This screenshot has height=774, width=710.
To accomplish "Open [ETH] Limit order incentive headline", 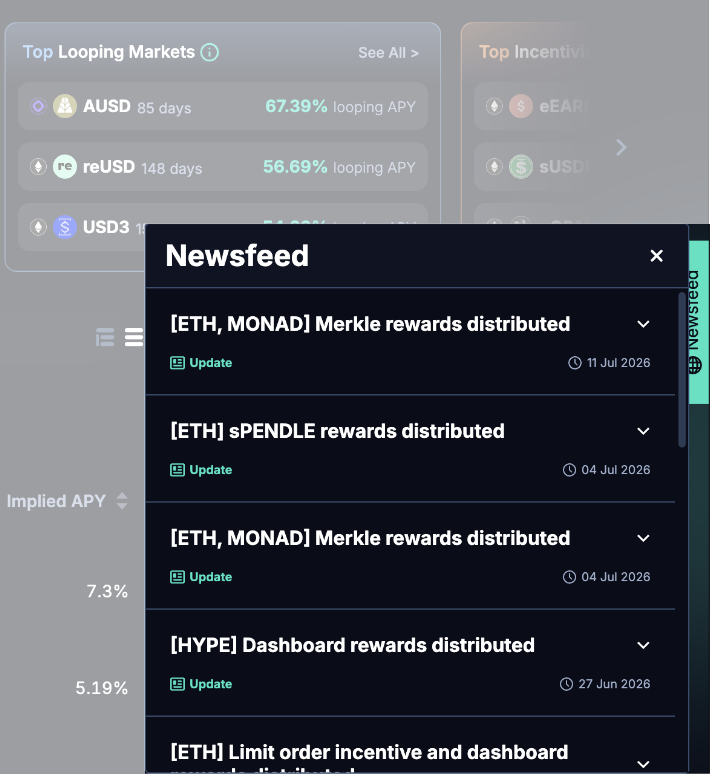I will [x=369, y=758].
